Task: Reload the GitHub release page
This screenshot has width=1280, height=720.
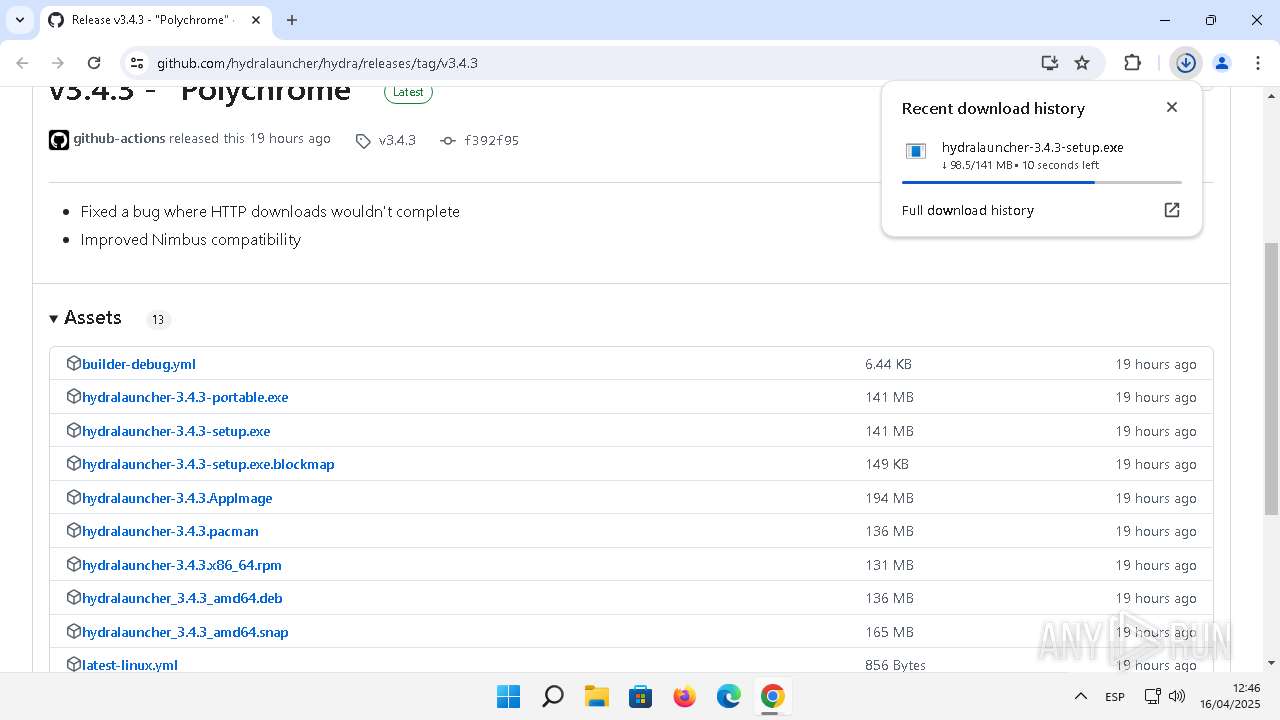Action: [x=94, y=63]
